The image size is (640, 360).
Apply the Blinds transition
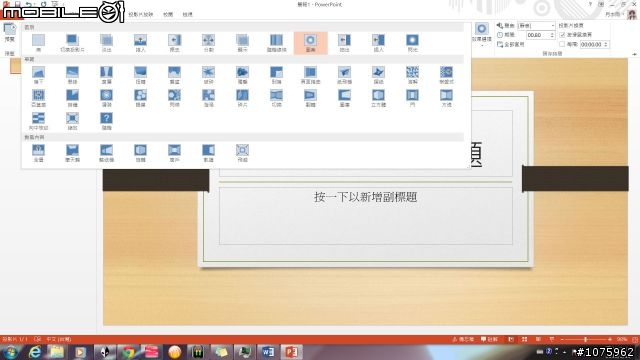[x=38, y=98]
